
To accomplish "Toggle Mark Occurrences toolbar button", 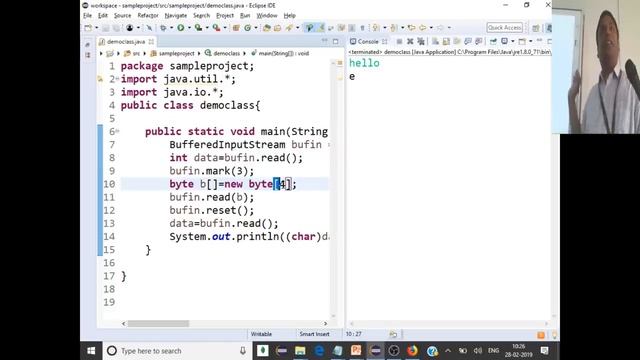I will click(x=321, y=28).
